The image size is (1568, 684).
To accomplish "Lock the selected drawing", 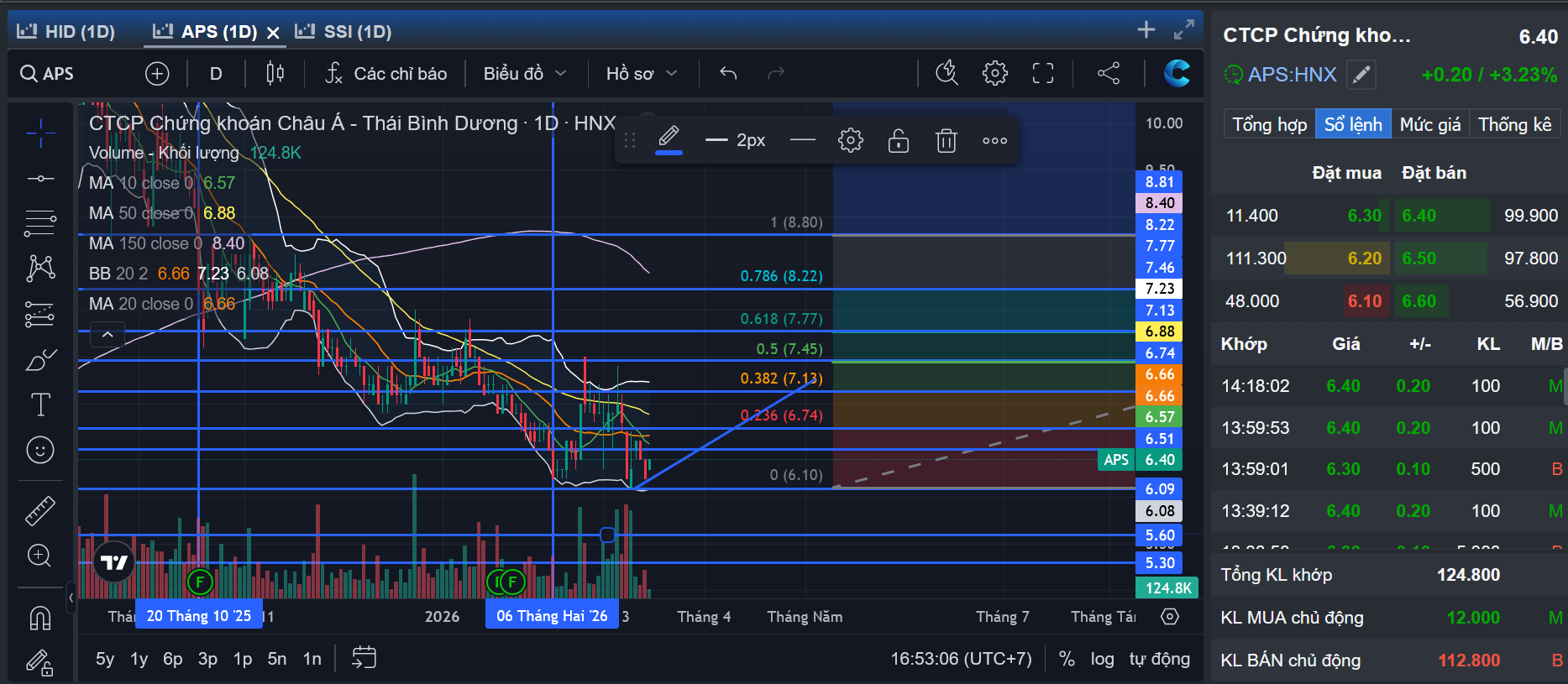I will (899, 140).
